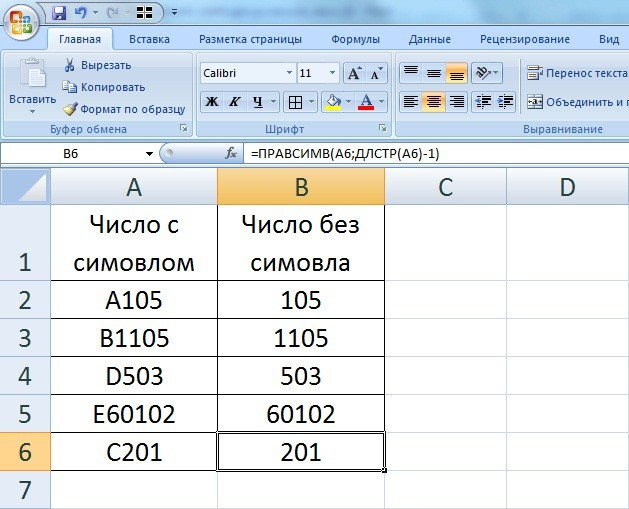This screenshot has height=509, width=629.
Task: Select column D header
Action: [x=567, y=187]
